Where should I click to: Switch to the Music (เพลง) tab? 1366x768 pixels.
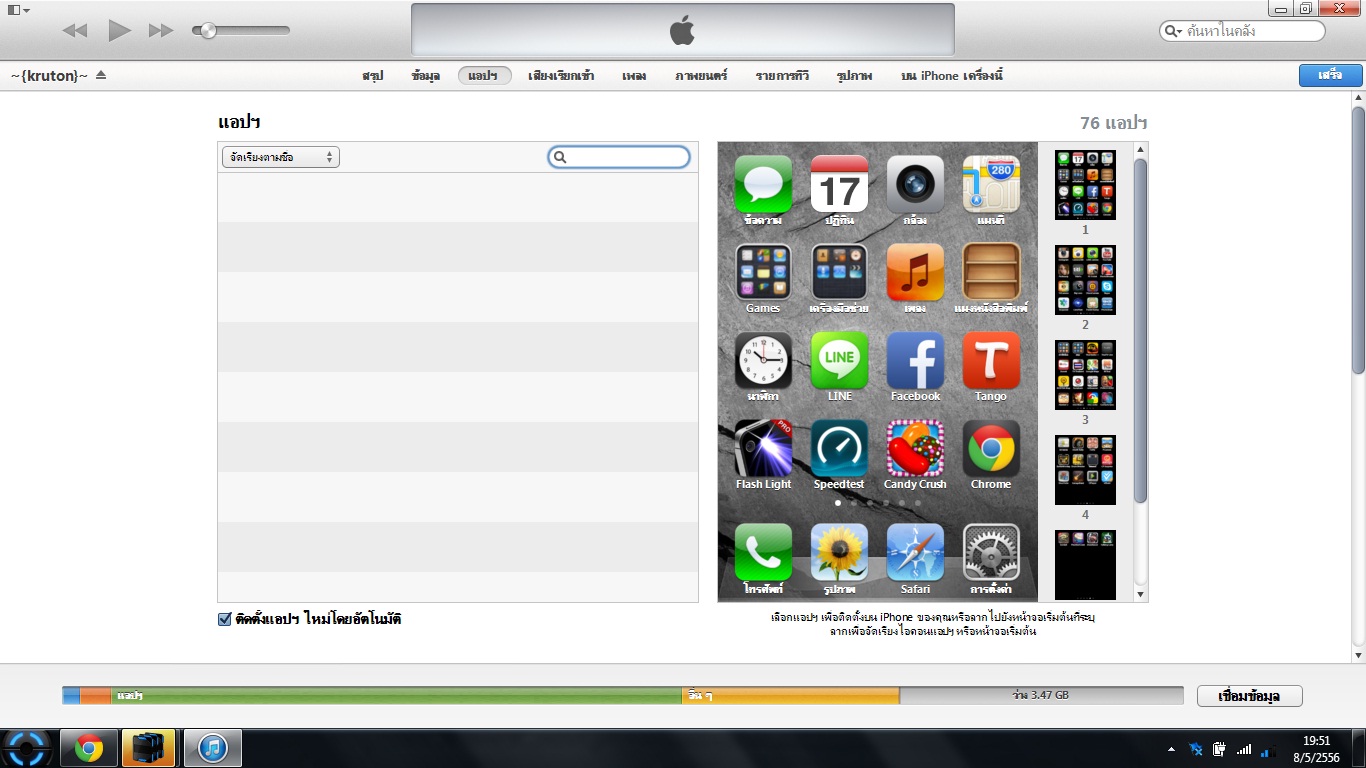(634, 76)
